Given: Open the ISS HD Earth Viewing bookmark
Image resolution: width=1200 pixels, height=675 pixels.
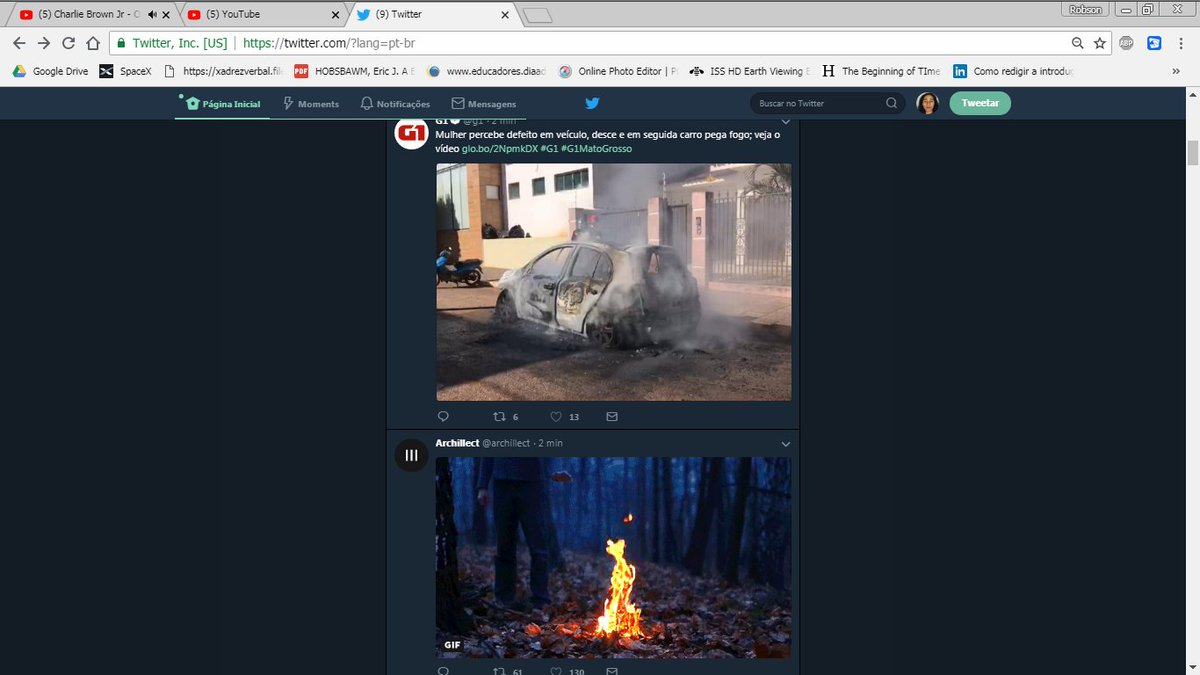Looking at the screenshot, I should click(751, 71).
